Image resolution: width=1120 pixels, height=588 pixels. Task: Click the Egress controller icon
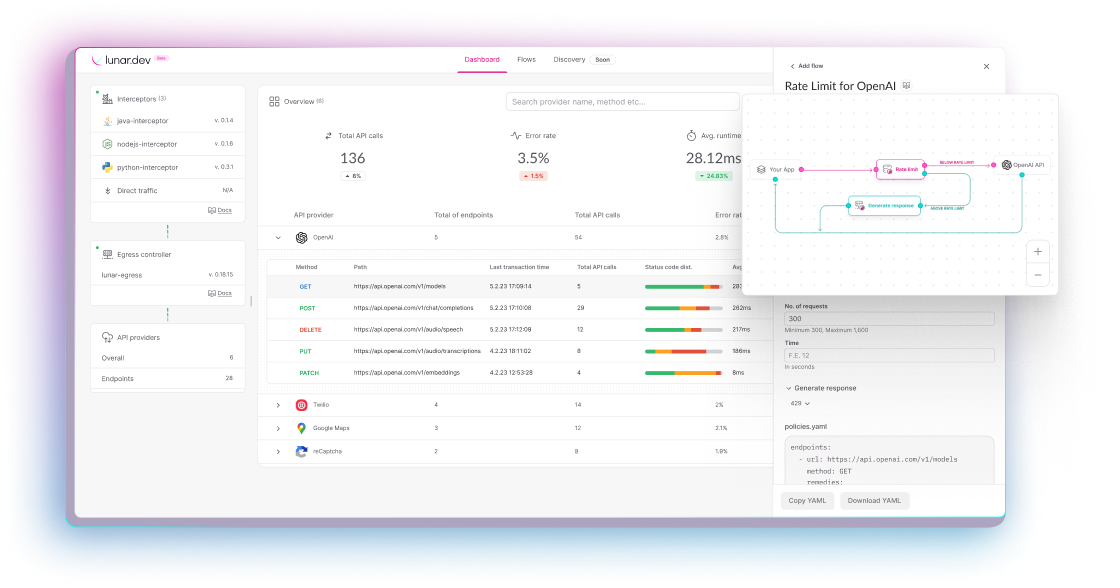pos(107,255)
